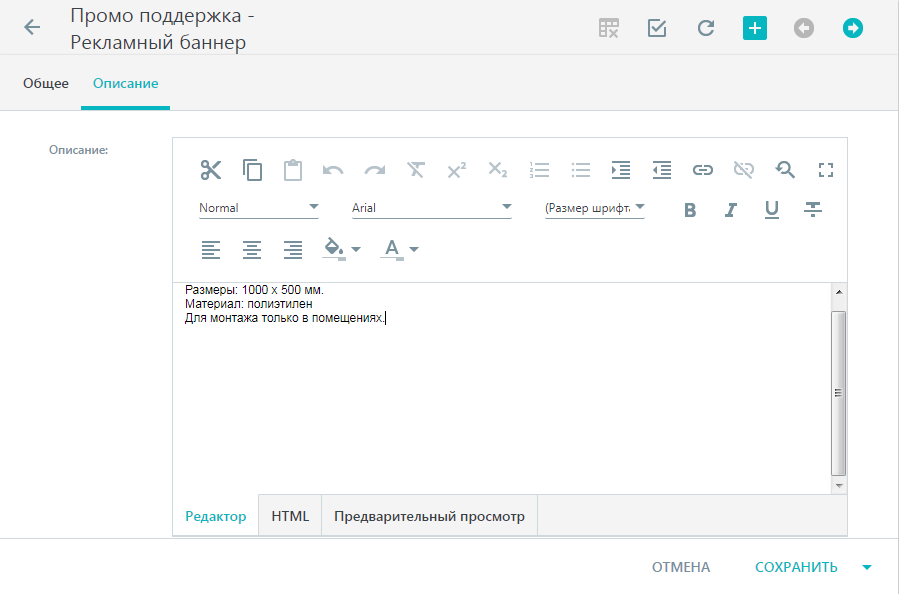Switch to the HTML tab
Screen dimensions: 899x594
[x=290, y=516]
